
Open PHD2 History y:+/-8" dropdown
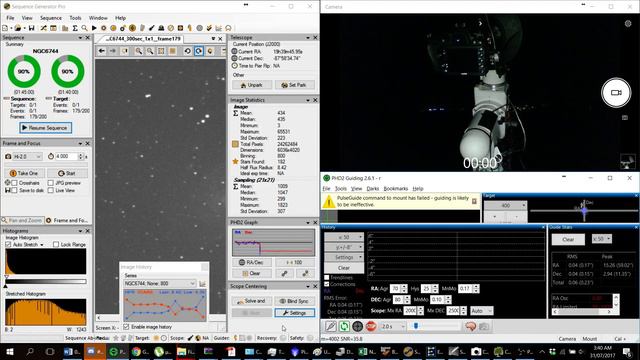(x=344, y=247)
